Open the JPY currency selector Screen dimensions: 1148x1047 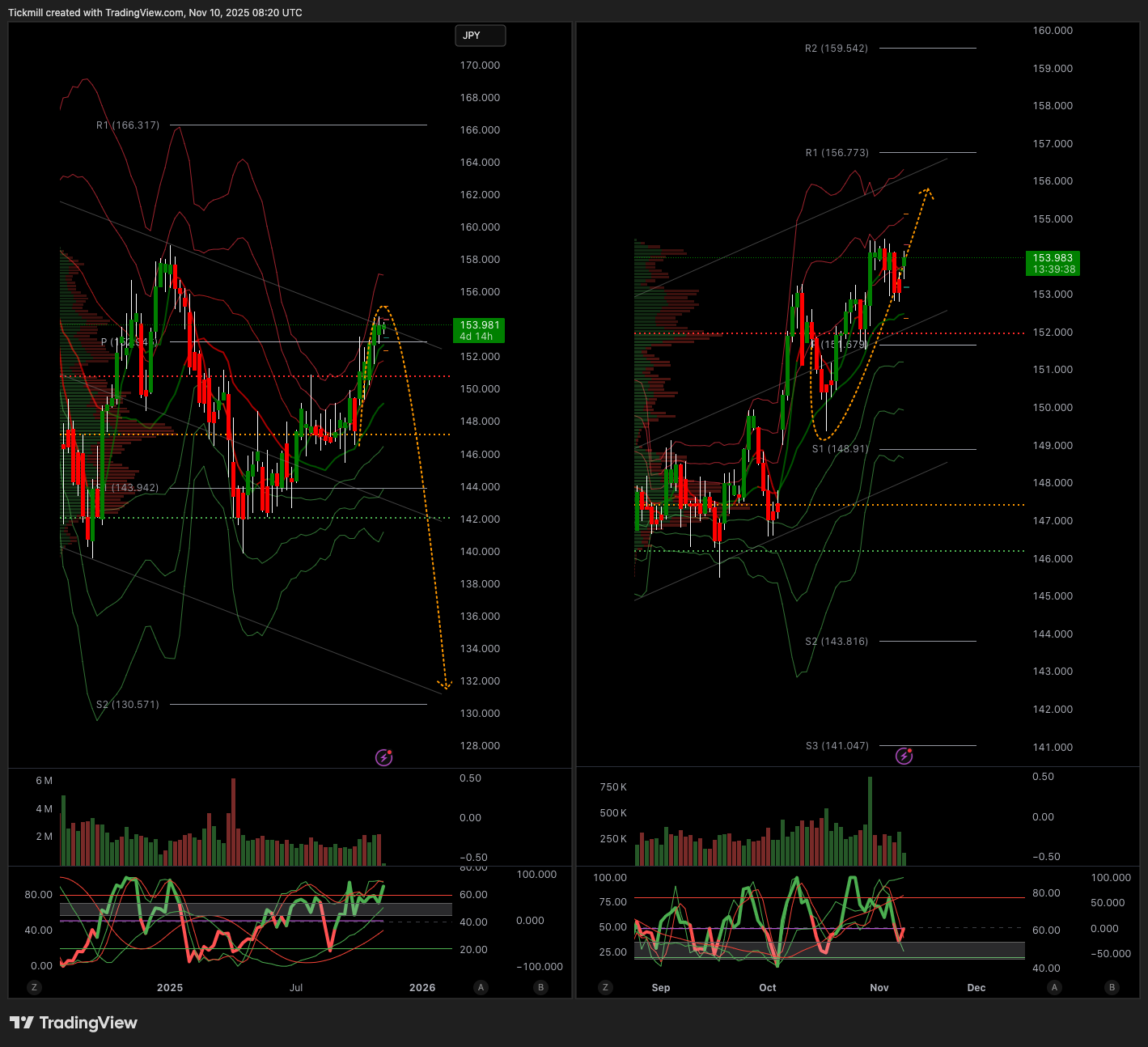480,36
